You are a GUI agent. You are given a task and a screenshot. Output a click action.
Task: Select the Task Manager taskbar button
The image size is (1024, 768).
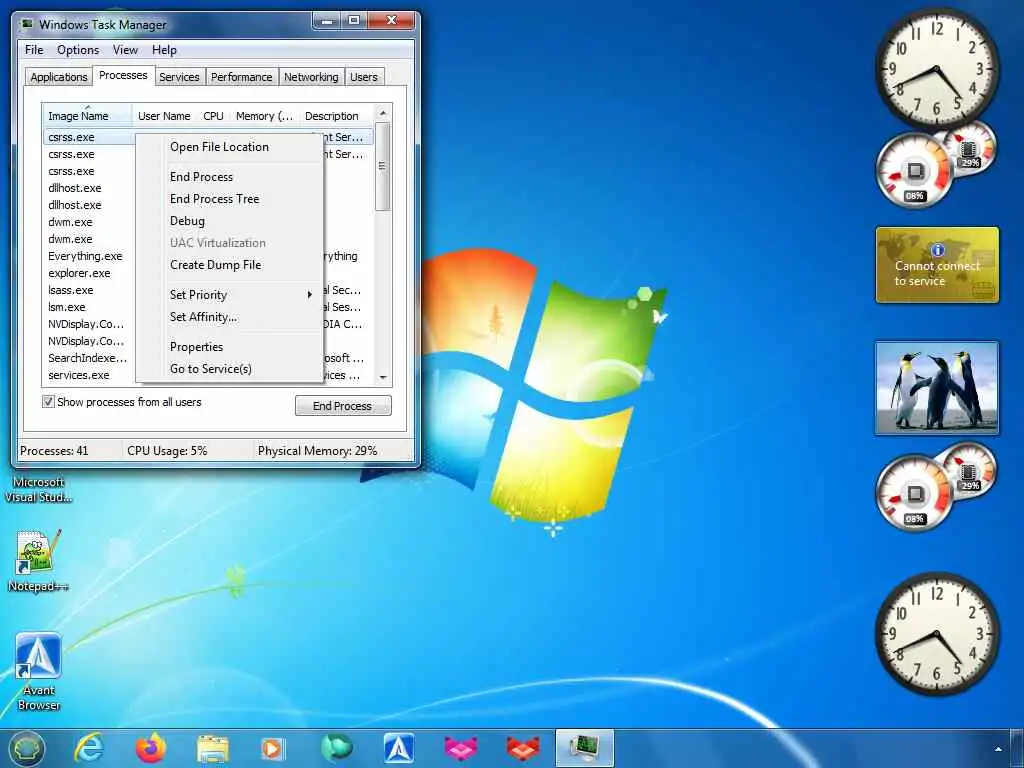584,748
